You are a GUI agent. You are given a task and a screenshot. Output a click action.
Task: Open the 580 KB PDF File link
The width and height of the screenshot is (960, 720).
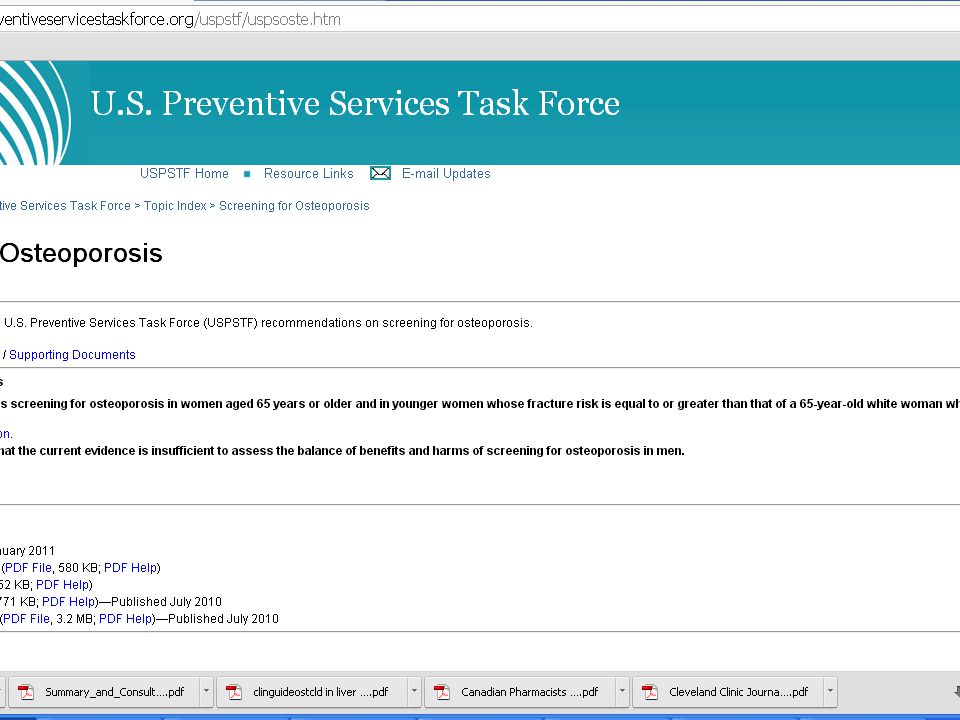click(x=28, y=568)
